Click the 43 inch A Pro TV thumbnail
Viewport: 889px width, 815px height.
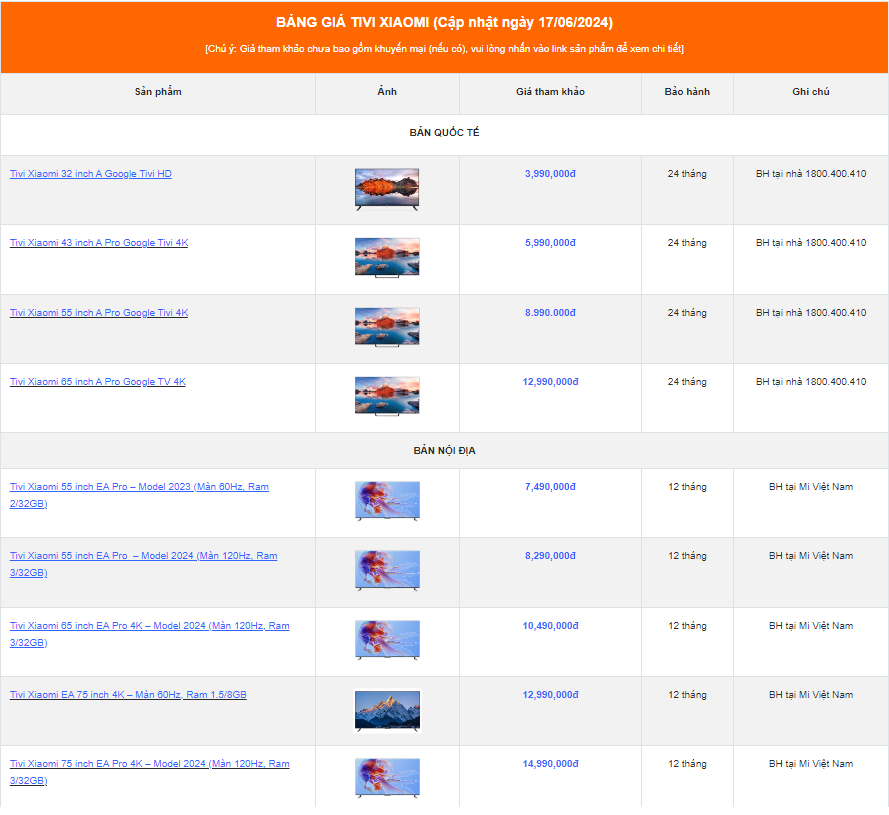point(387,257)
